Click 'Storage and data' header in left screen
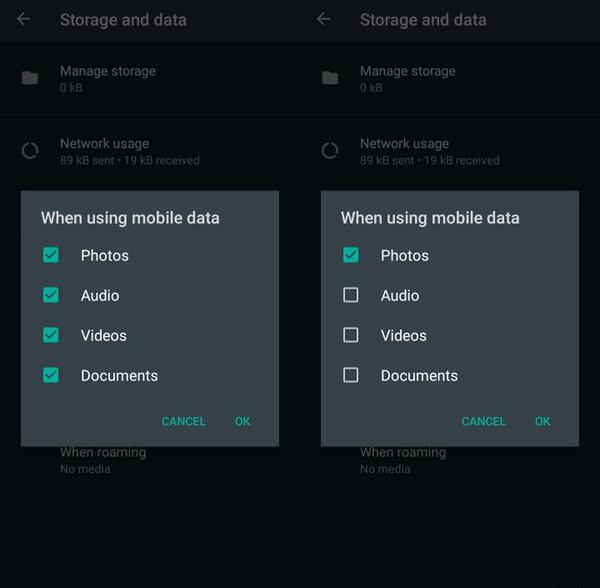The image size is (600, 588). (123, 20)
